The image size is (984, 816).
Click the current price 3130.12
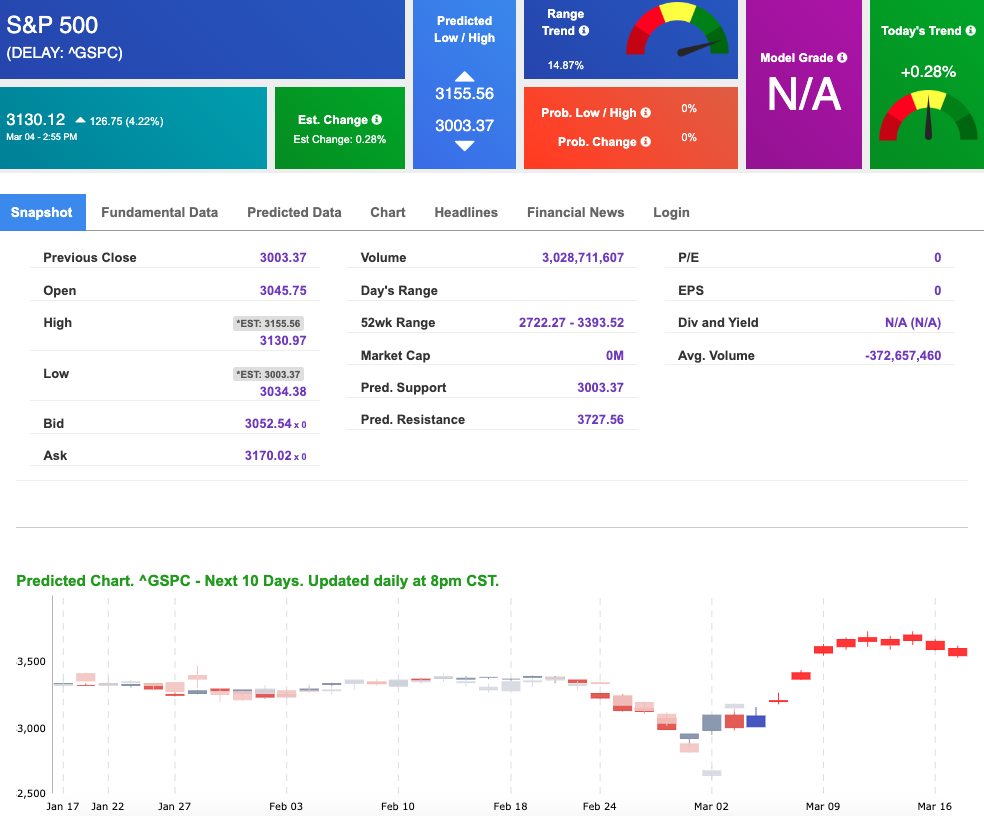point(36,119)
